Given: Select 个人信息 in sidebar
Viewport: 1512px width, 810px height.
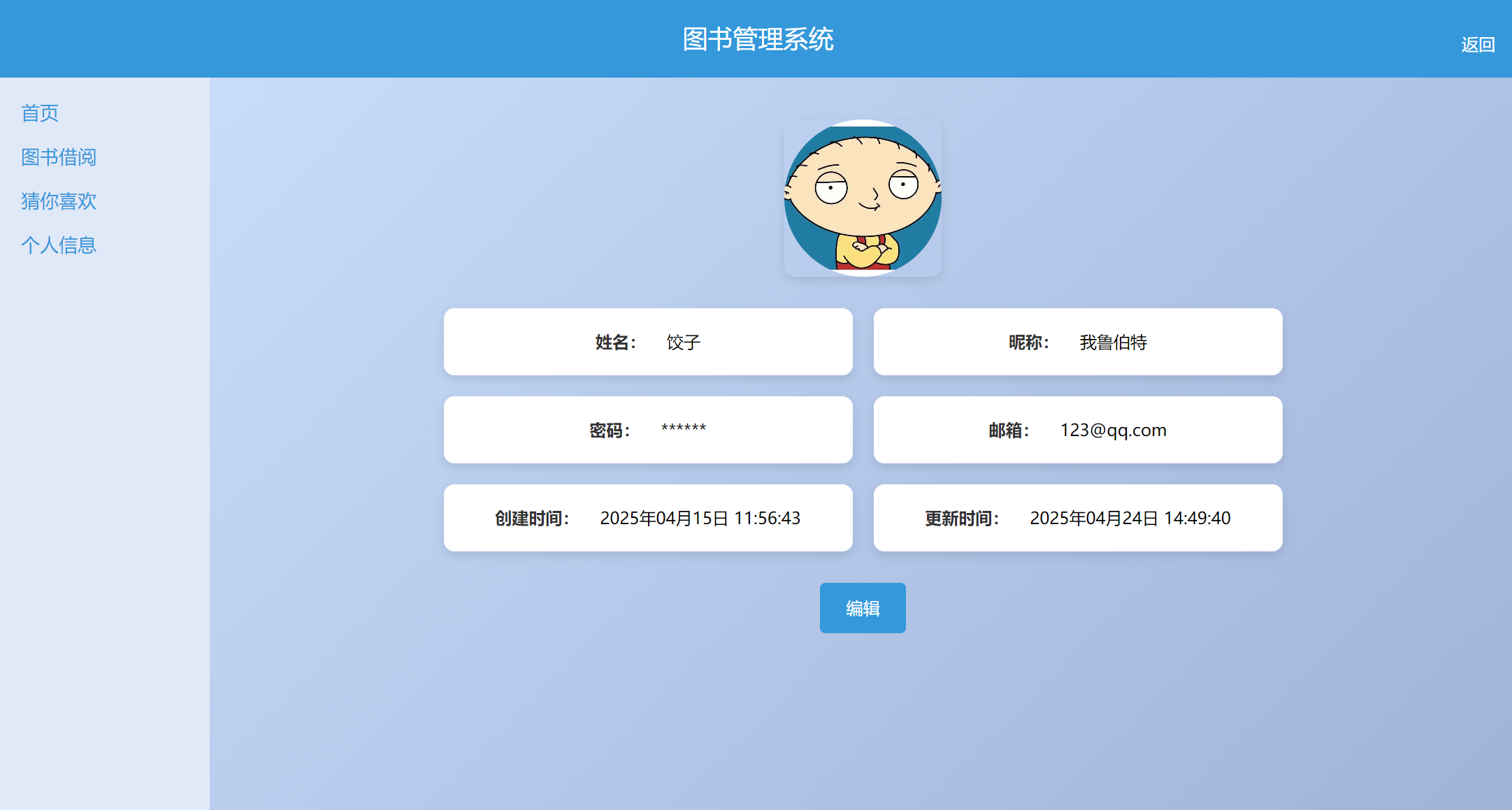Looking at the screenshot, I should pos(59,245).
